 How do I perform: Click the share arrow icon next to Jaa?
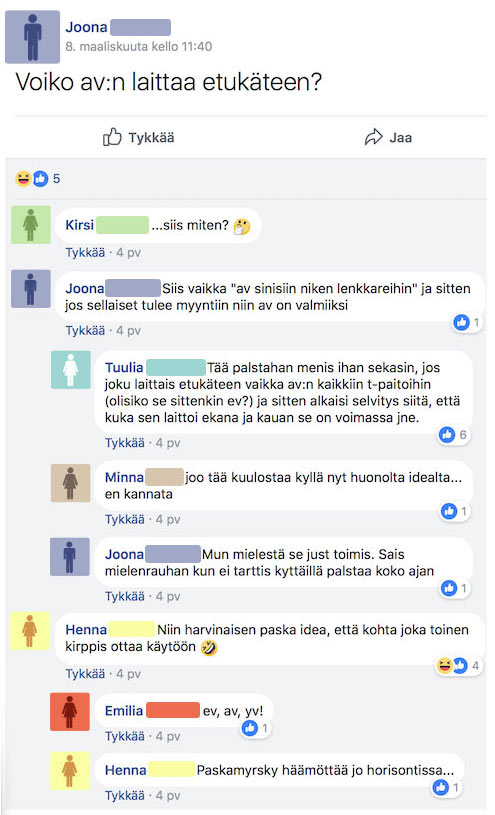373,137
